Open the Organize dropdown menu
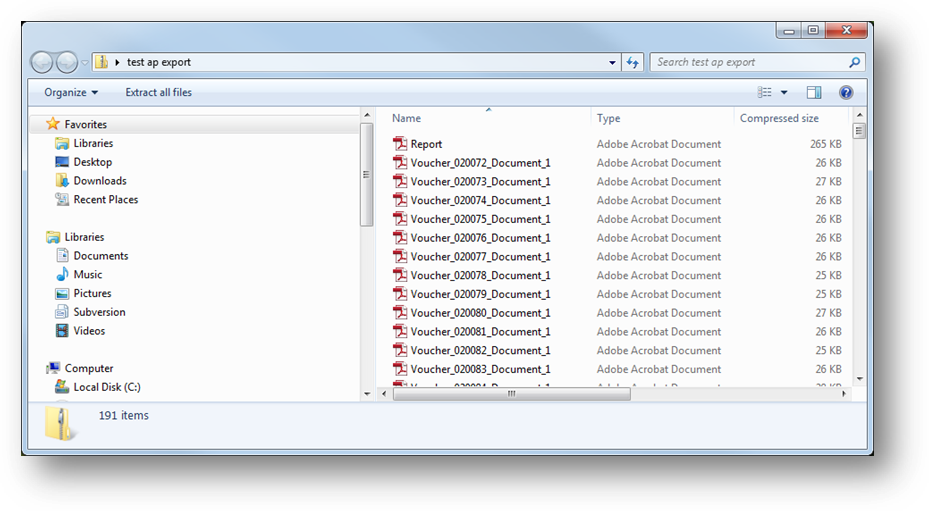This screenshot has height=511, width=929. 71,93
